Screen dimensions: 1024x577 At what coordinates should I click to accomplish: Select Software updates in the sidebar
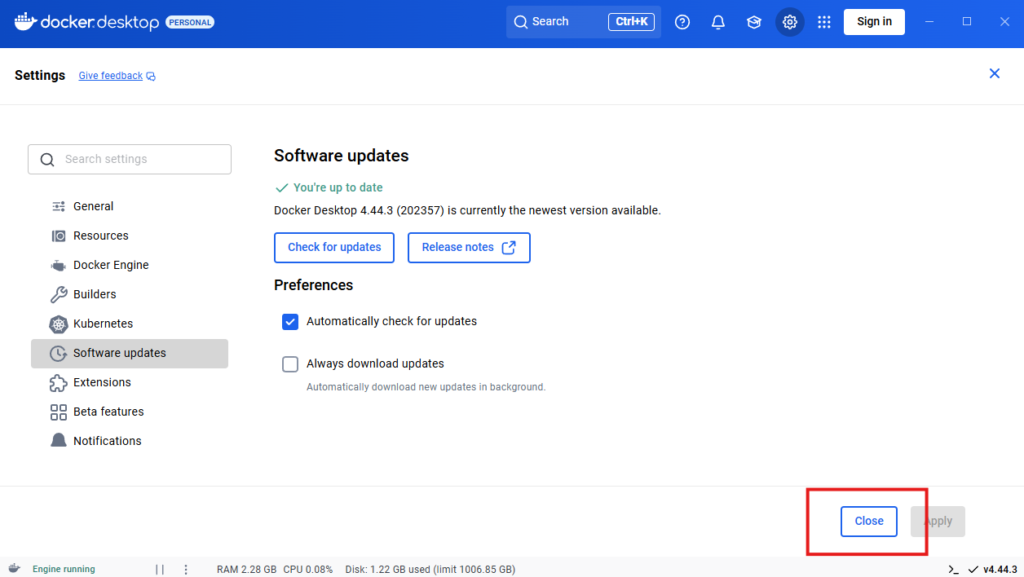129,353
